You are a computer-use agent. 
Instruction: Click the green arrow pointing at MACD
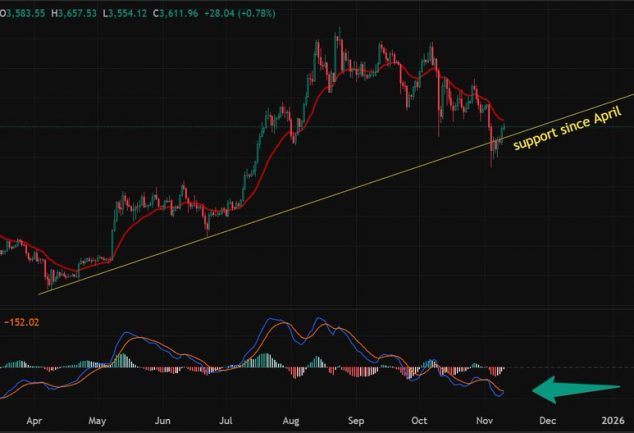579,390
